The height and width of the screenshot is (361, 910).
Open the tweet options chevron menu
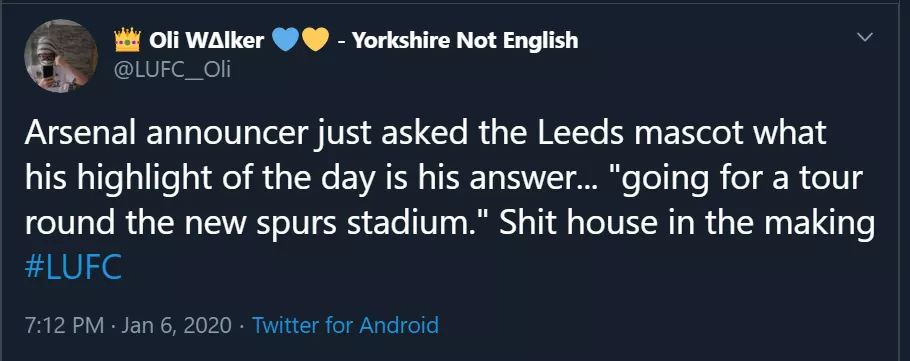tap(865, 38)
